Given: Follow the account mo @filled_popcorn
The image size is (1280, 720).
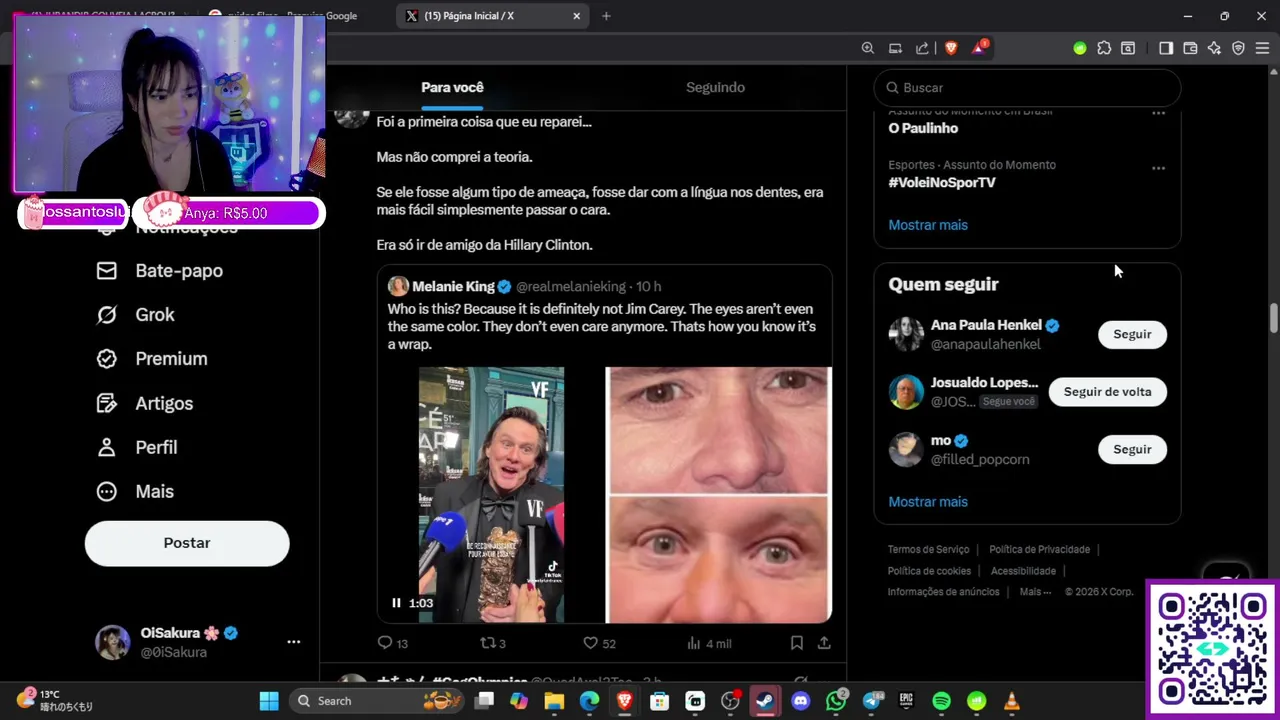Looking at the screenshot, I should [x=1132, y=449].
